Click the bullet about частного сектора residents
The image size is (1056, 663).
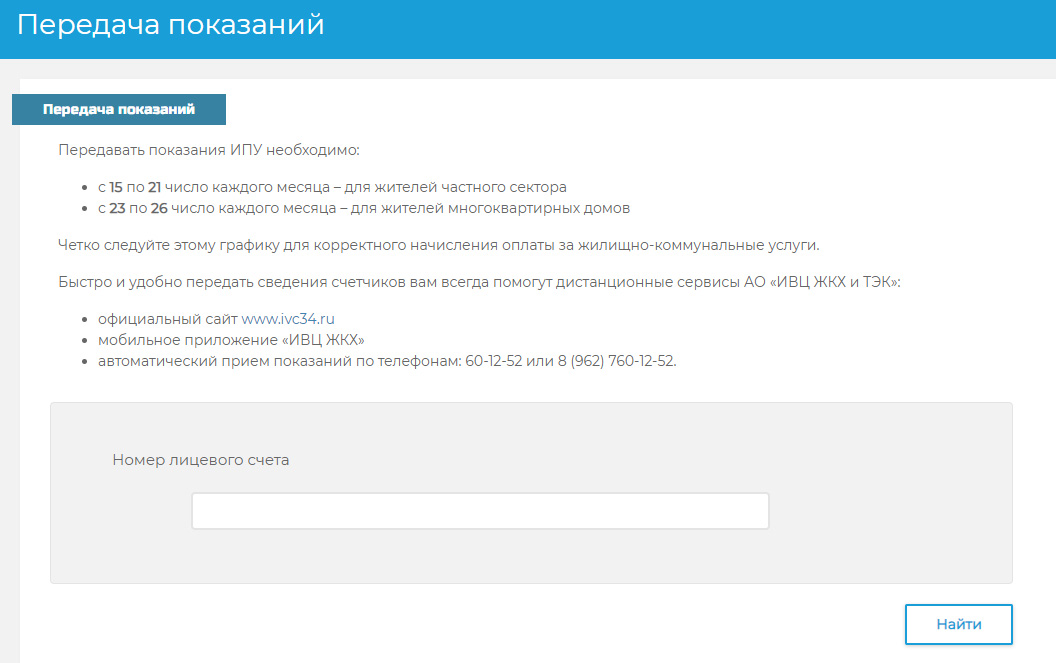click(x=332, y=187)
